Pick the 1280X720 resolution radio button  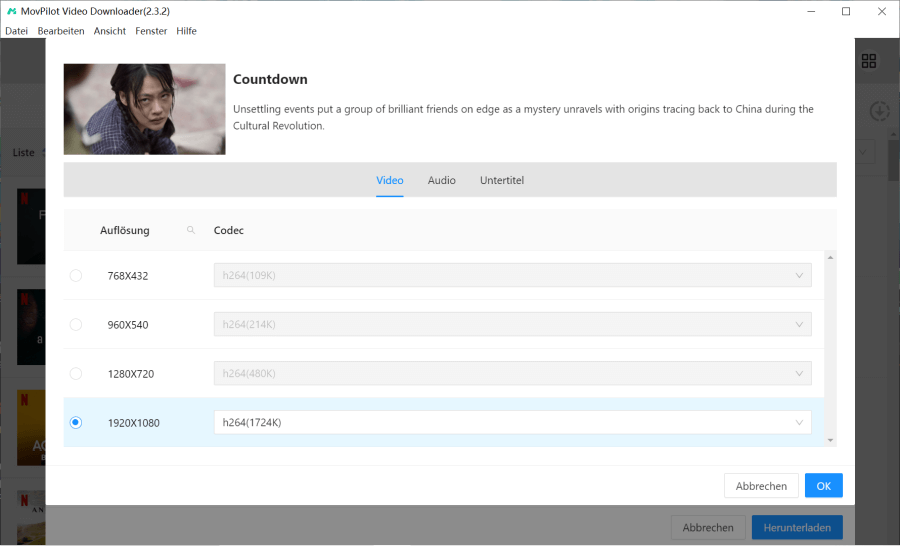point(76,374)
